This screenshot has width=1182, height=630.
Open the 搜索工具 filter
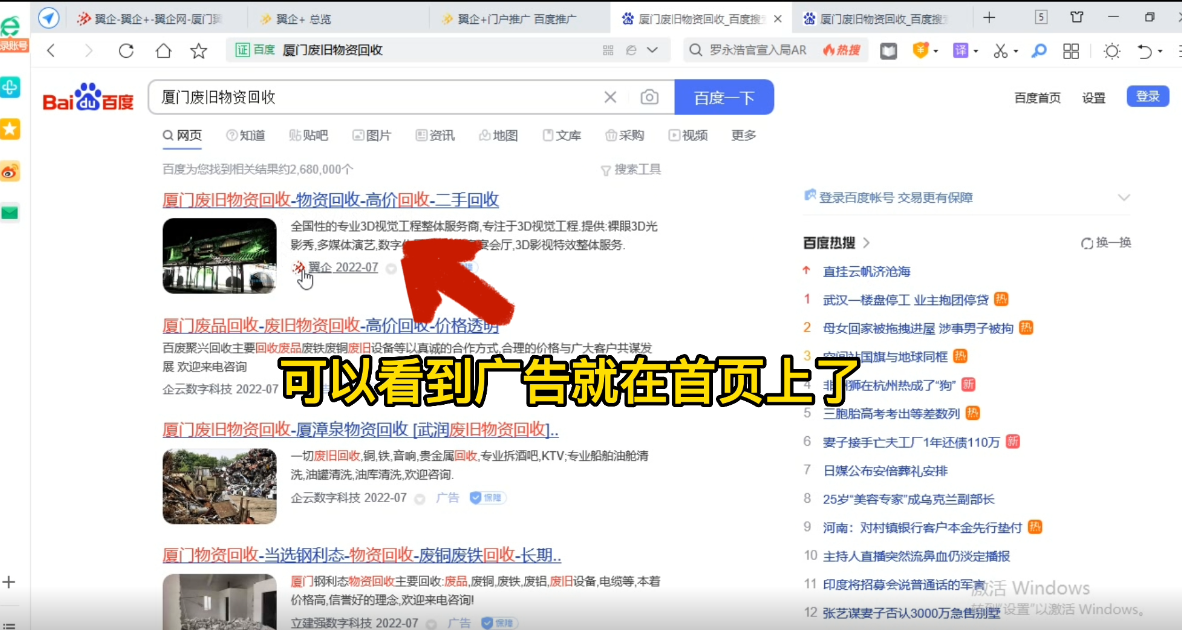[631, 170]
